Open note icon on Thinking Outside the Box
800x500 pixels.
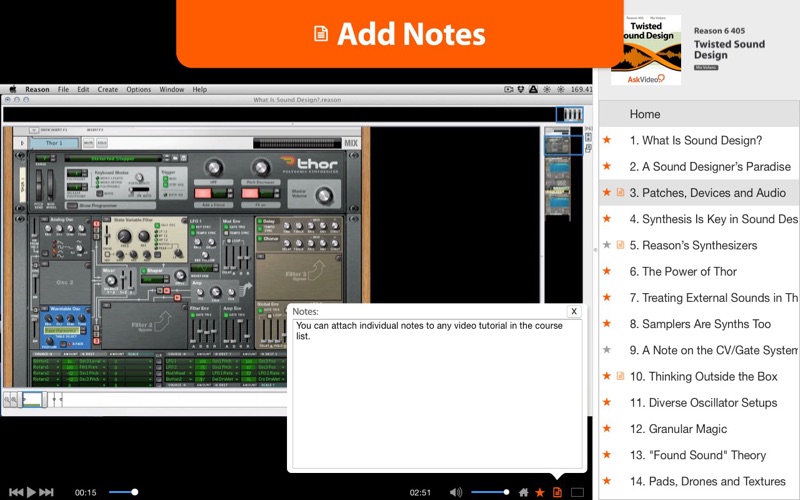(x=620, y=376)
